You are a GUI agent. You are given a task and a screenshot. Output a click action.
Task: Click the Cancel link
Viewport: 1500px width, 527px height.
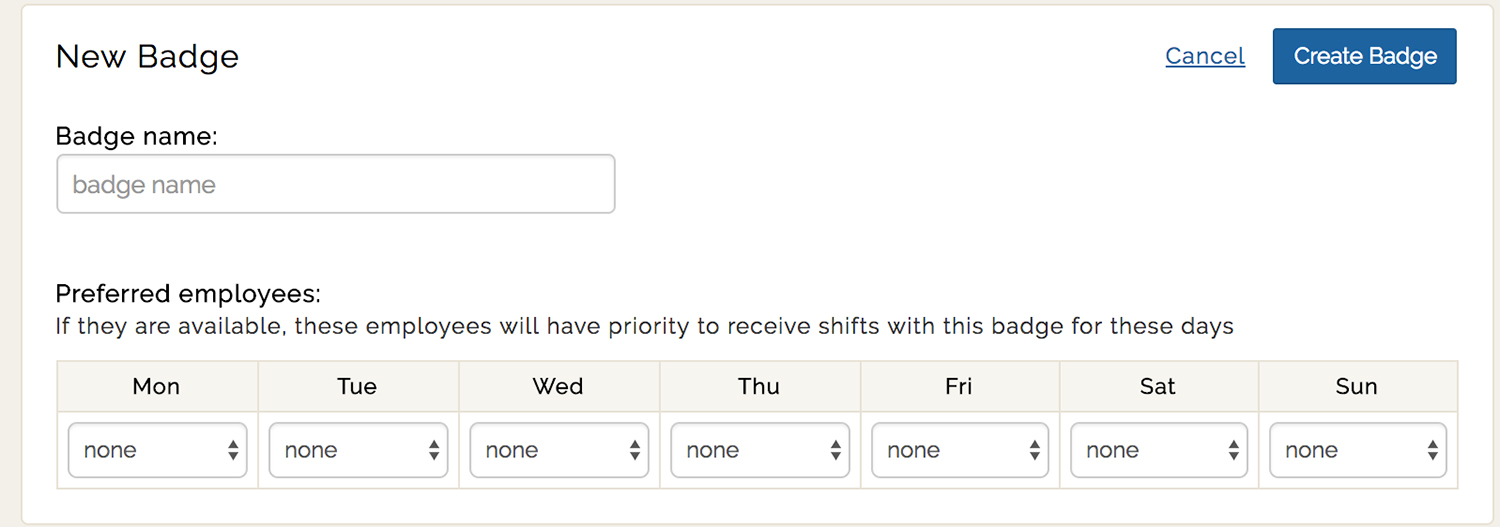[1205, 56]
